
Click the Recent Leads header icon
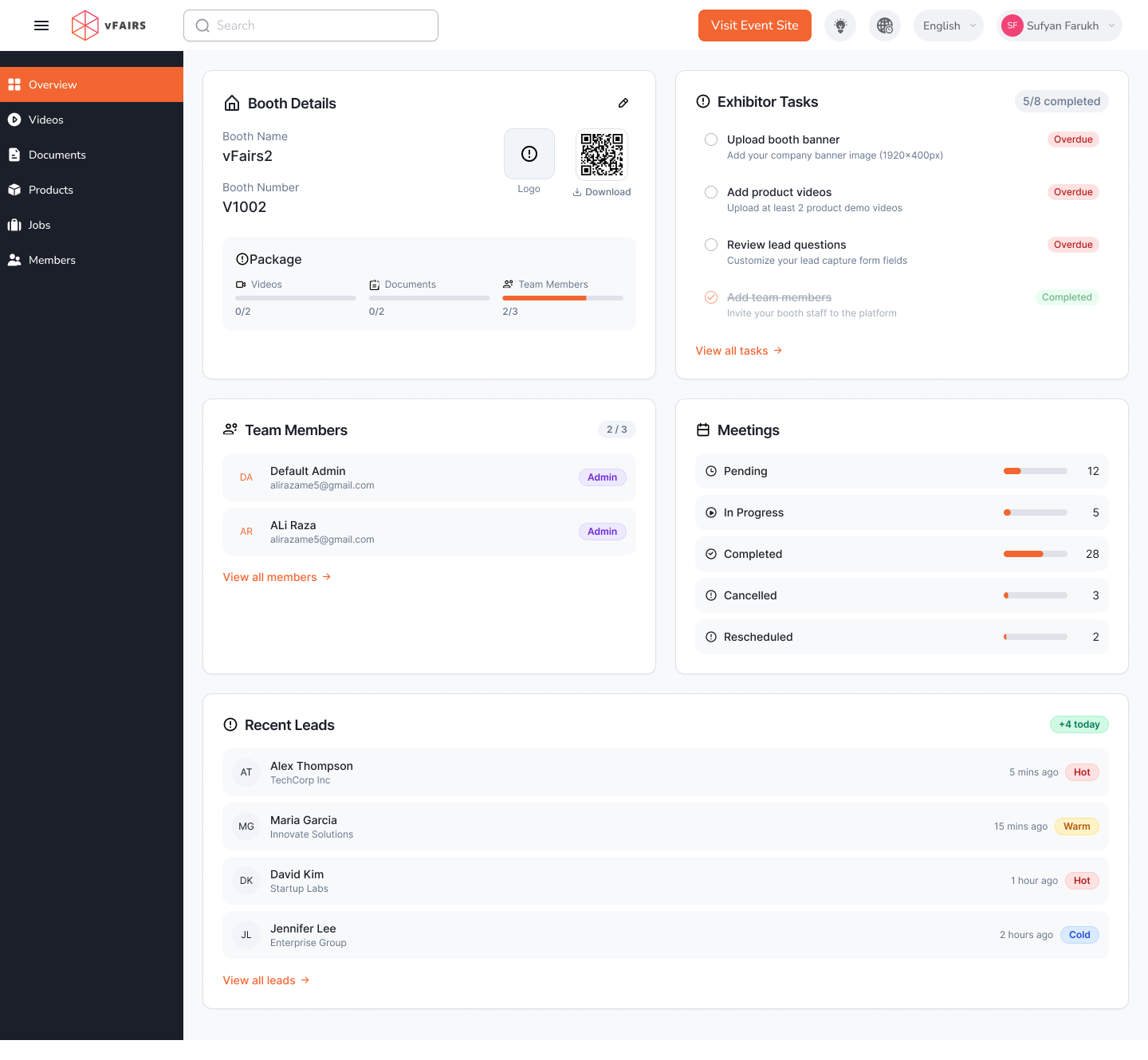pyautogui.click(x=230, y=724)
